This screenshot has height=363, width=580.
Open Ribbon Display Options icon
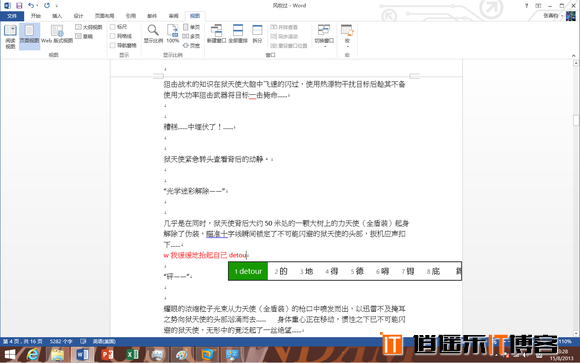point(538,6)
